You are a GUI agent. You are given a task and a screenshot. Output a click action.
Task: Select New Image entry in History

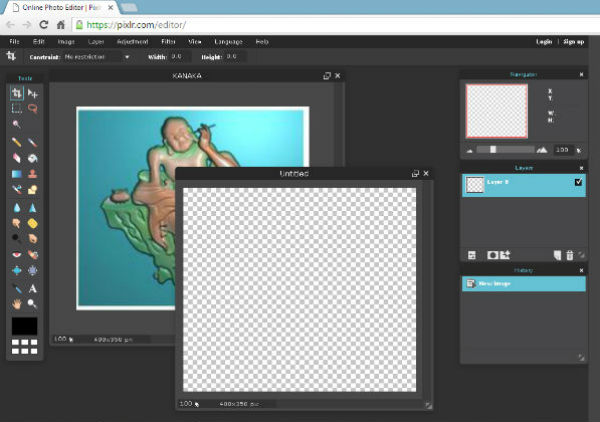523,284
